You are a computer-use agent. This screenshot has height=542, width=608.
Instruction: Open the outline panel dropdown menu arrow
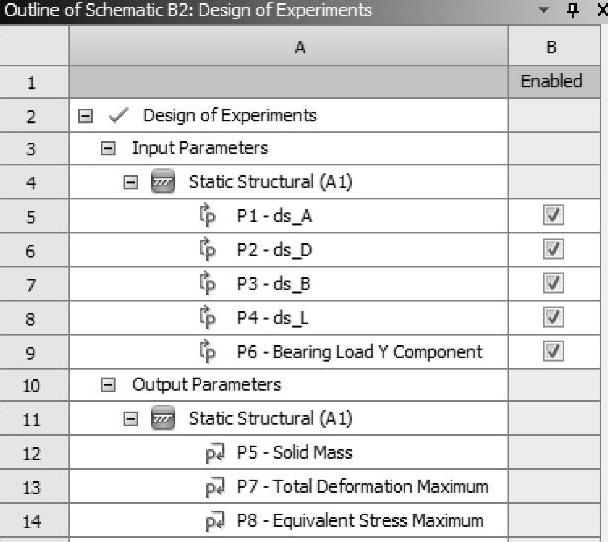(x=544, y=10)
